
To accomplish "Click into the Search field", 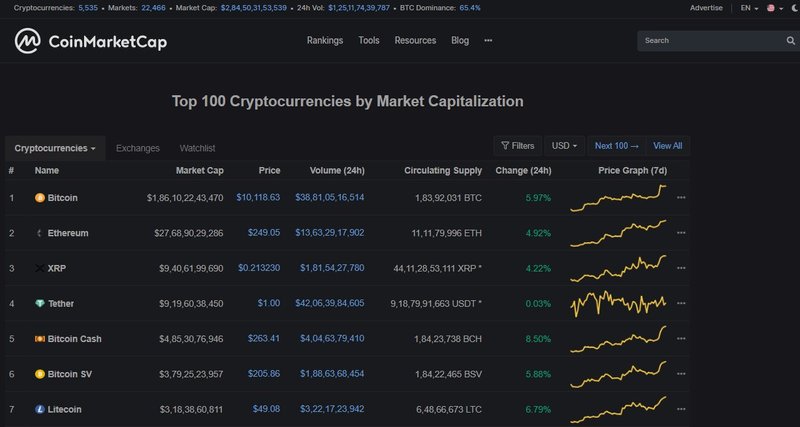I will 712,41.
